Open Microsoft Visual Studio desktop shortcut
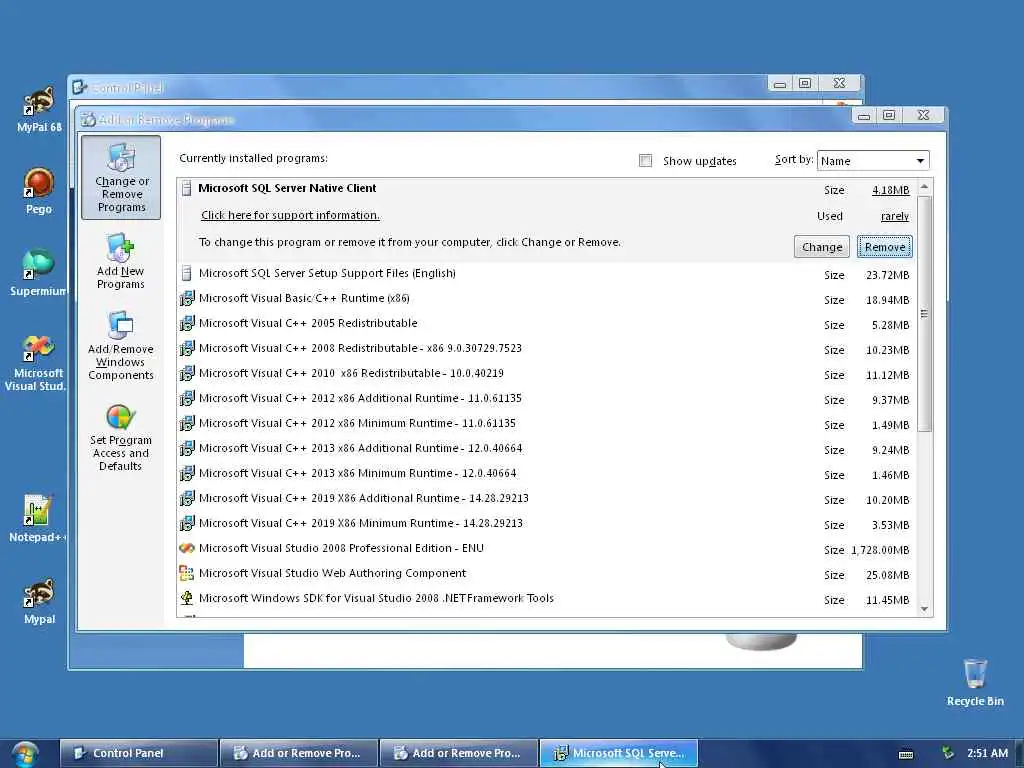1024x768 pixels. click(39, 362)
